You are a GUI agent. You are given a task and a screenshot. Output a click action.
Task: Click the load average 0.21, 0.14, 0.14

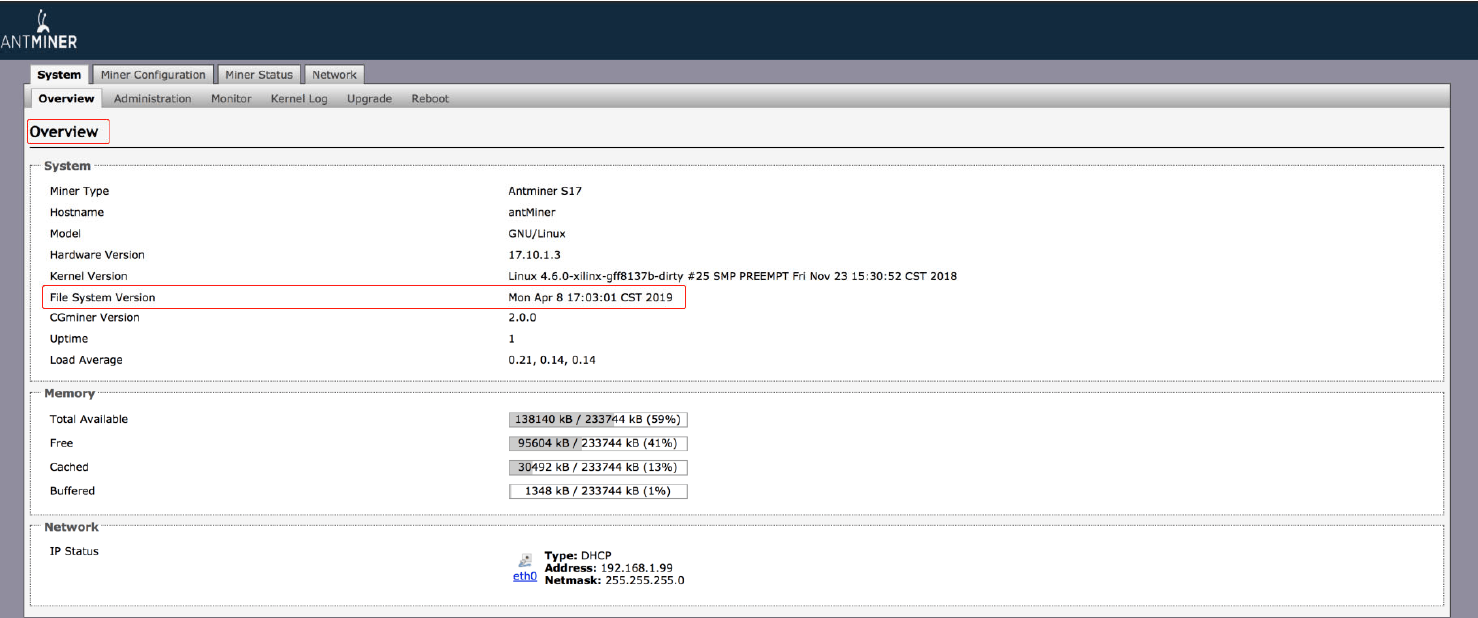pyautogui.click(x=552, y=360)
